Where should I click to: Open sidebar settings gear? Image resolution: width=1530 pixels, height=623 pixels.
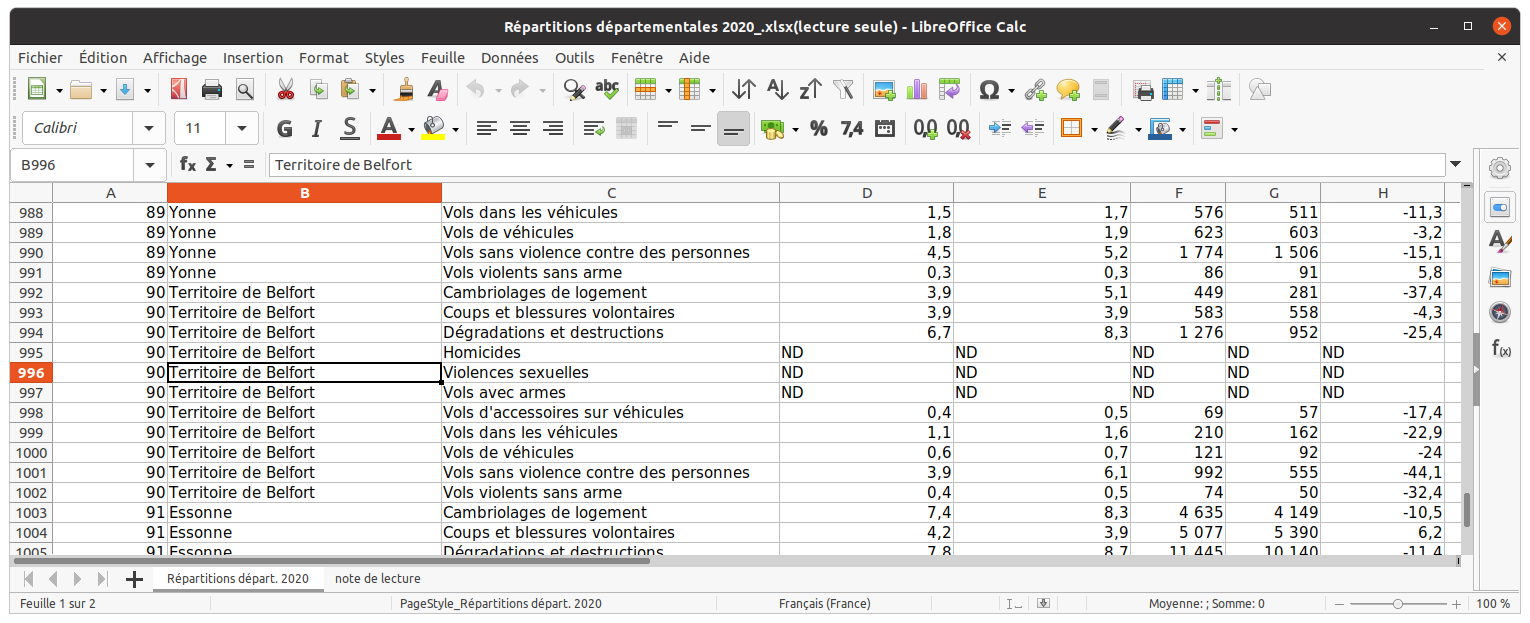click(x=1500, y=167)
